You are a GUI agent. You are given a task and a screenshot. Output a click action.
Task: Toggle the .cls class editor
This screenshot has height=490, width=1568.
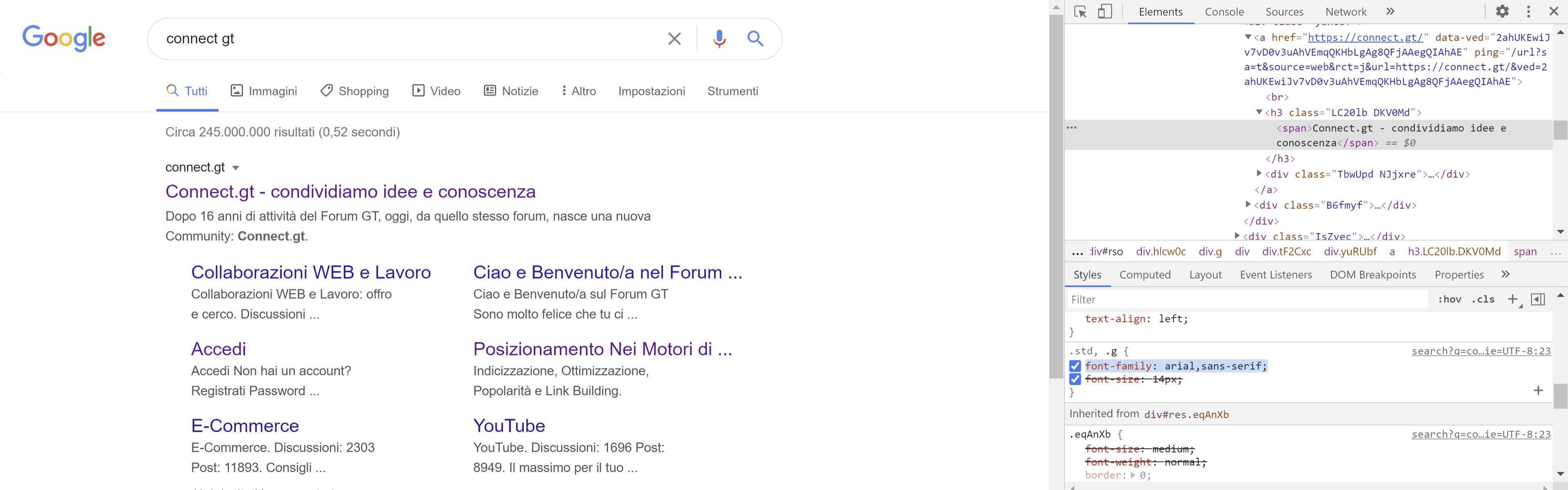click(x=1483, y=299)
